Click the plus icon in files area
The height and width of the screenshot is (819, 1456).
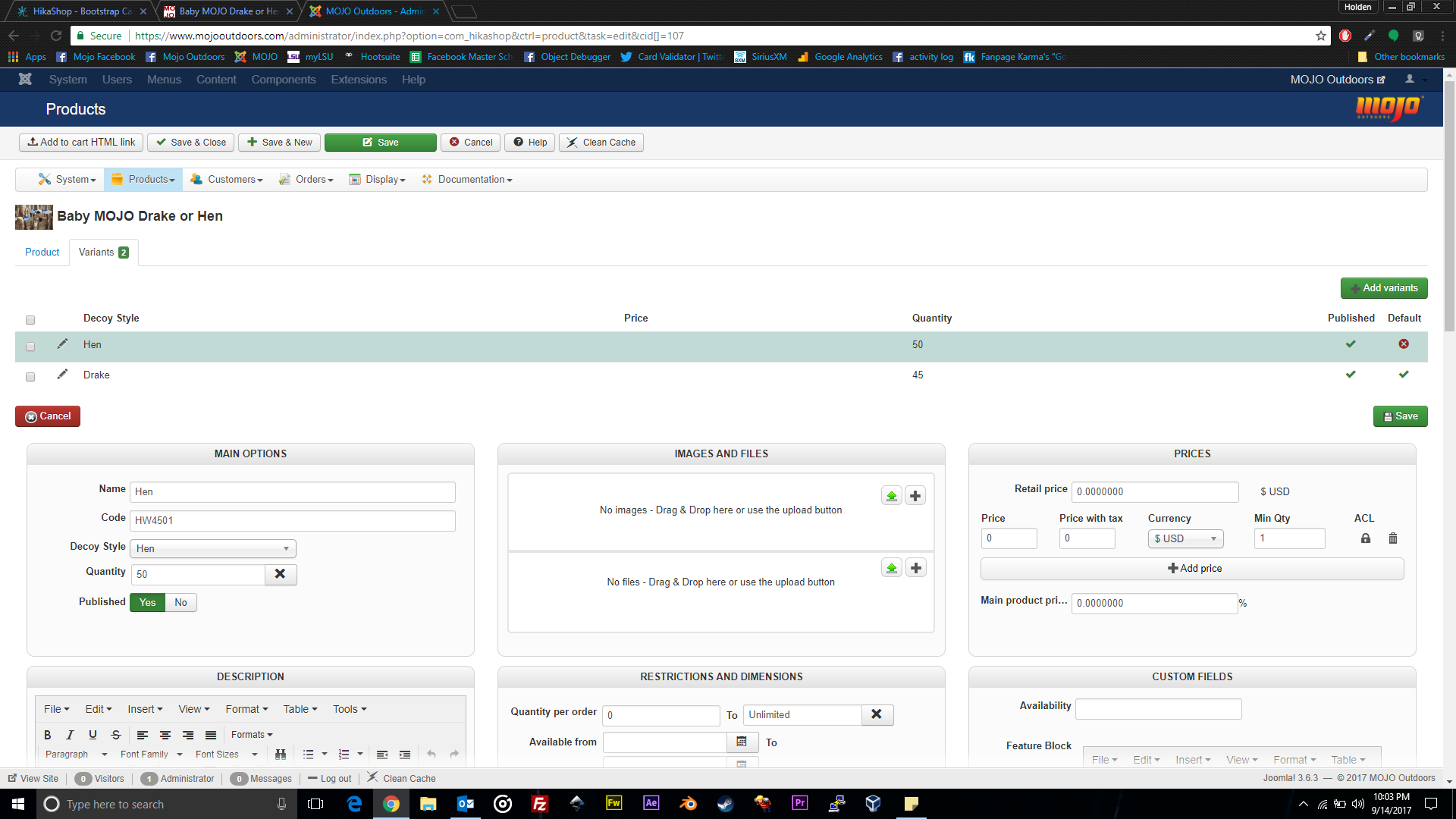tap(916, 568)
